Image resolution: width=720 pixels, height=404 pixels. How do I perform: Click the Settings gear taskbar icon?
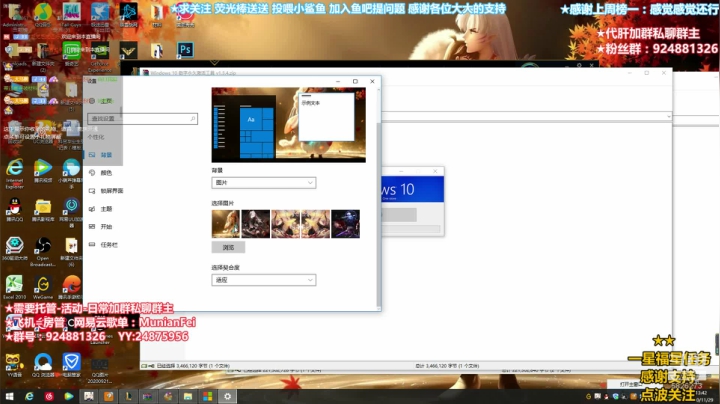[x=227, y=396]
